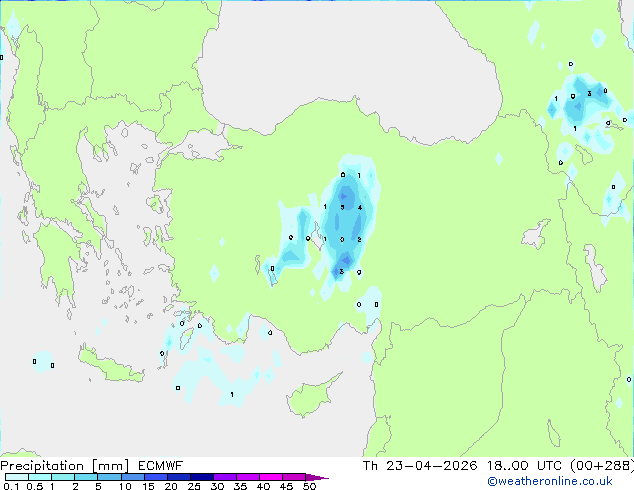634x490 pixels.
Task: Select the 45–50 mm legend swatch
Action: [x=294, y=477]
